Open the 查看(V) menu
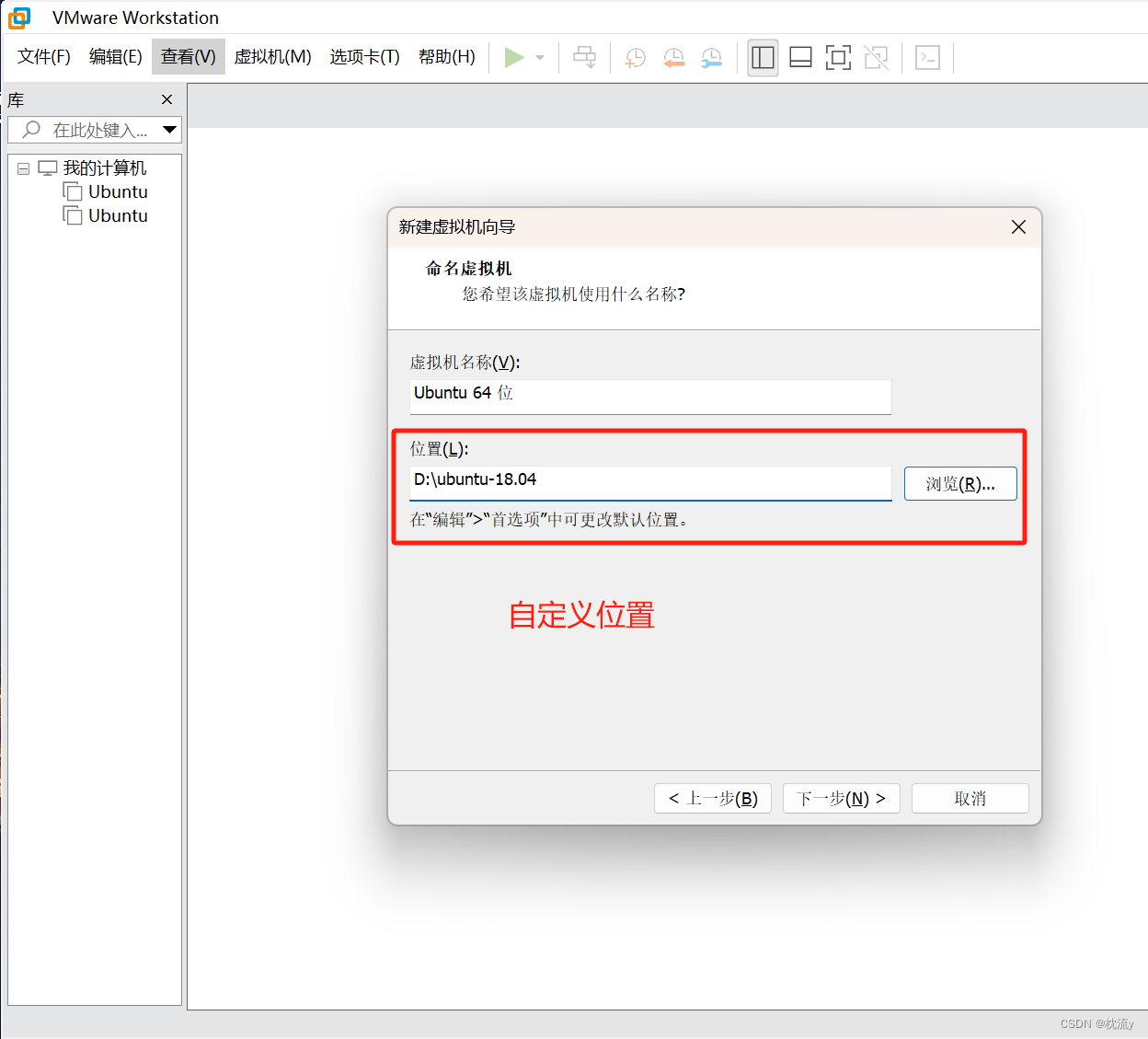Viewport: 1148px width, 1039px height. click(x=189, y=56)
